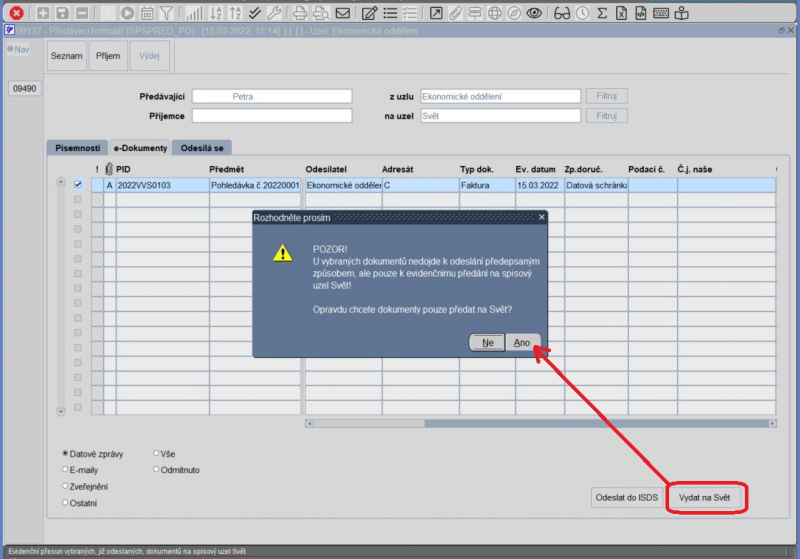Click the Vydat na Svět button

point(704,497)
